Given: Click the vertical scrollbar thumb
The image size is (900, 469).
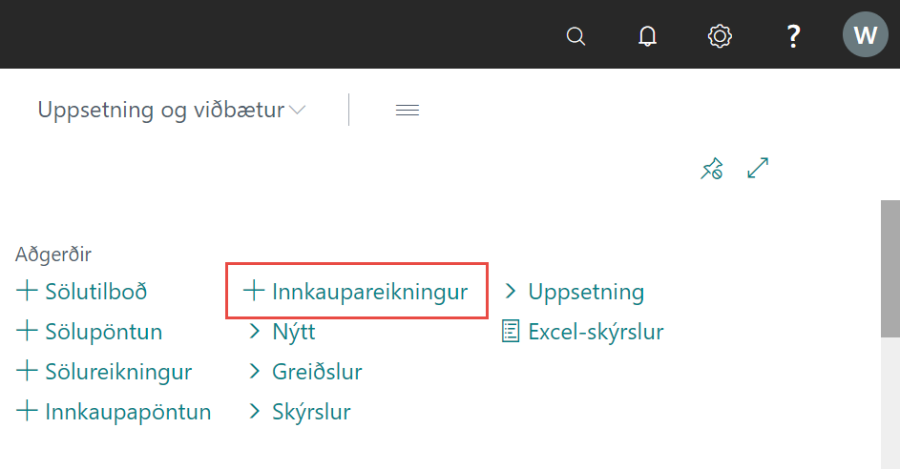Looking at the screenshot, I should [889, 268].
